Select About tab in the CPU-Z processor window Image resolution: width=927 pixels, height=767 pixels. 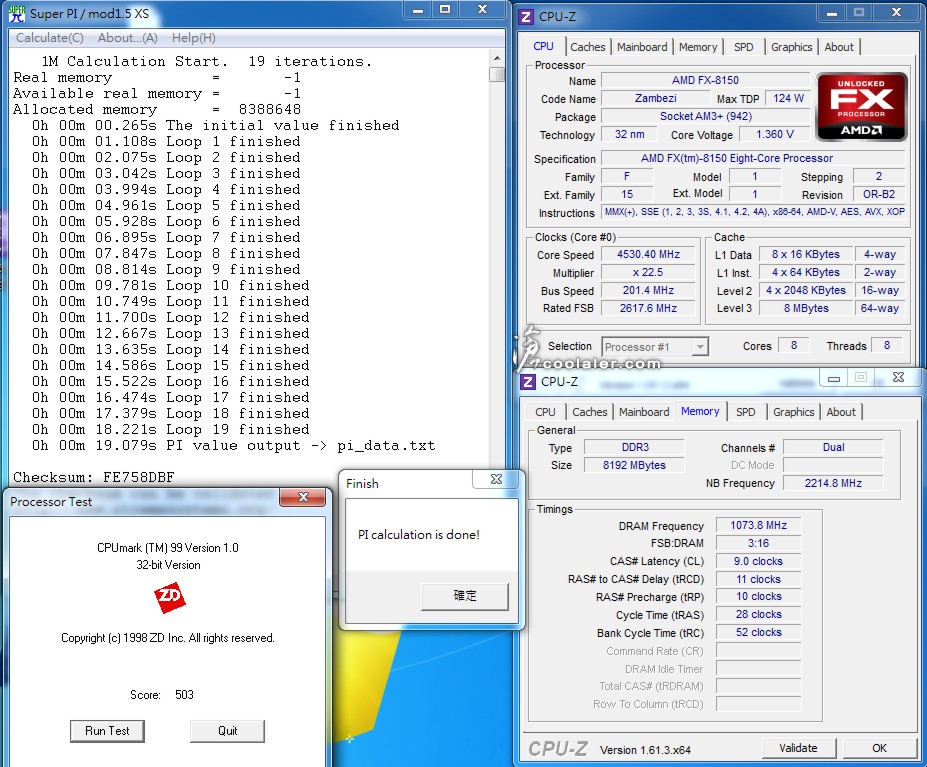tap(839, 47)
